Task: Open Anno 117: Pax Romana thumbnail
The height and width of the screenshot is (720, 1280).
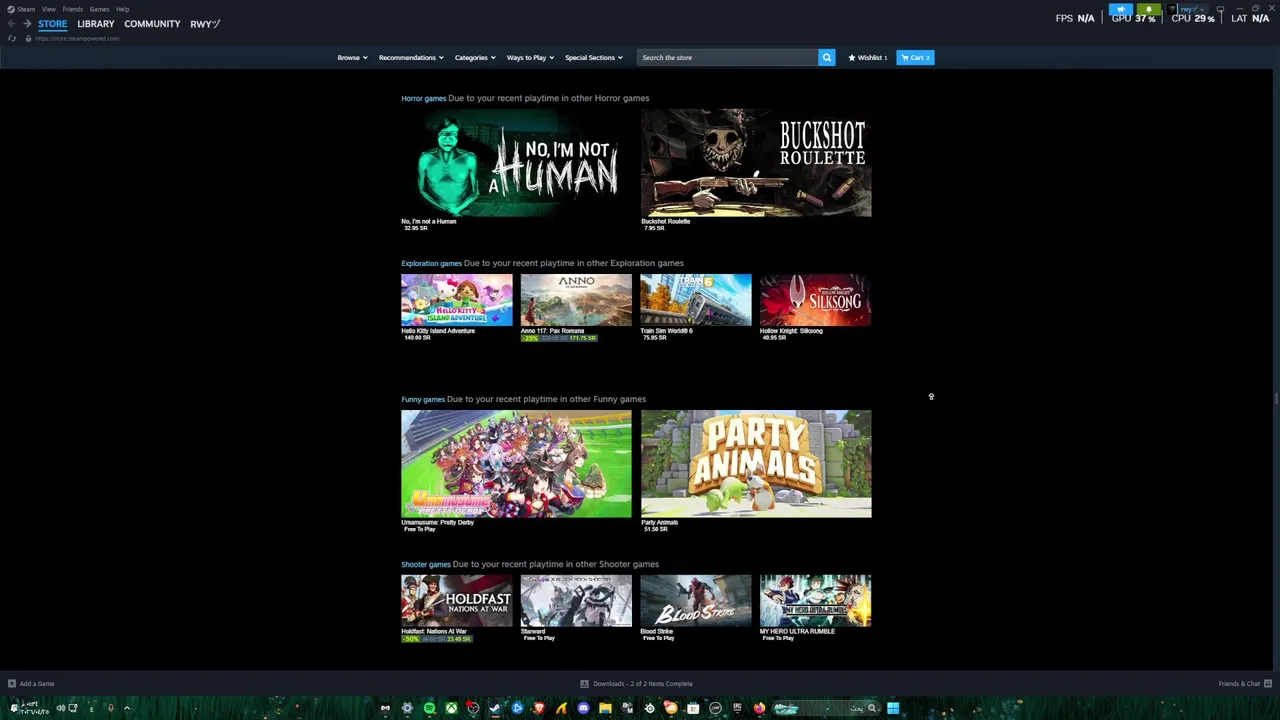Action: point(576,300)
